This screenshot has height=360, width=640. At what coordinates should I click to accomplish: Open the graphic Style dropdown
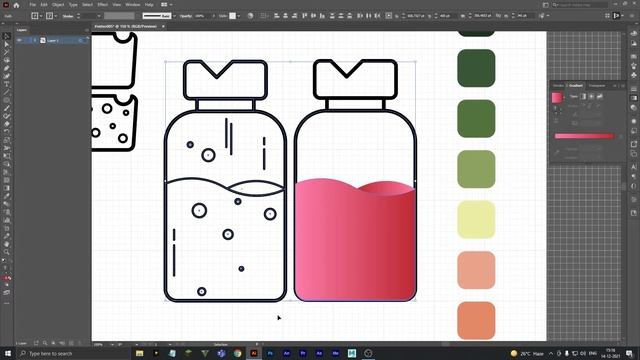coord(238,16)
